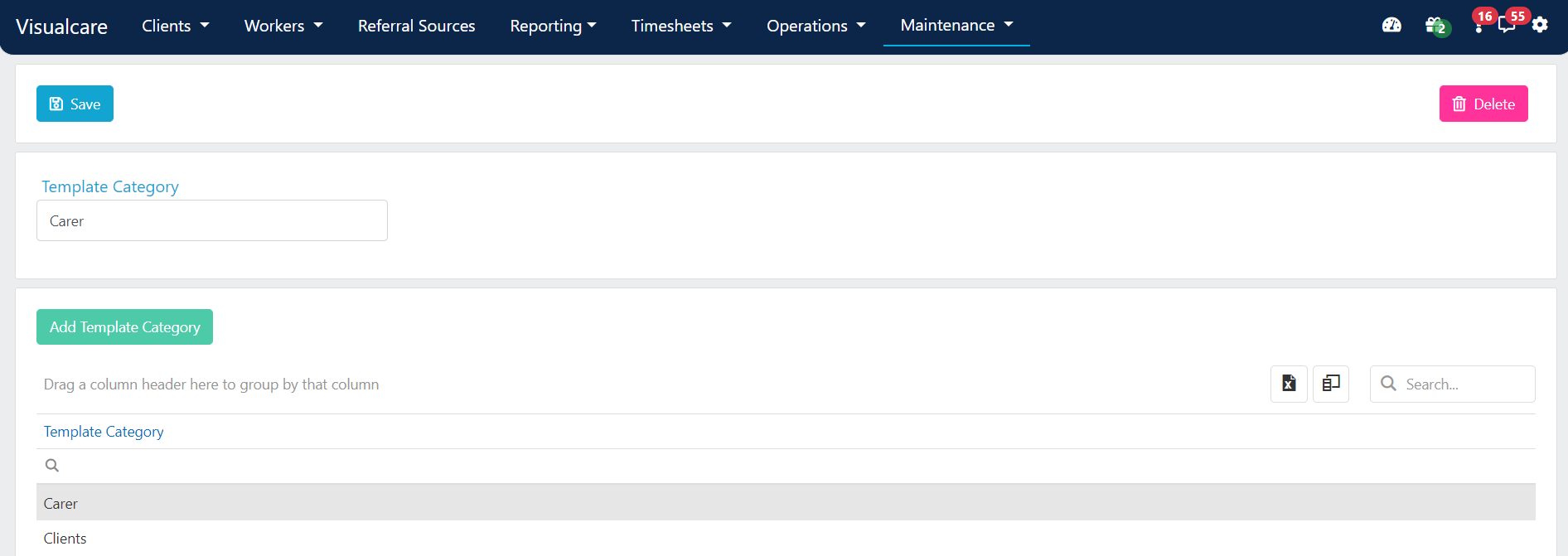This screenshot has width=1568, height=556.
Task: Expand the Reporting menu
Action: (553, 26)
